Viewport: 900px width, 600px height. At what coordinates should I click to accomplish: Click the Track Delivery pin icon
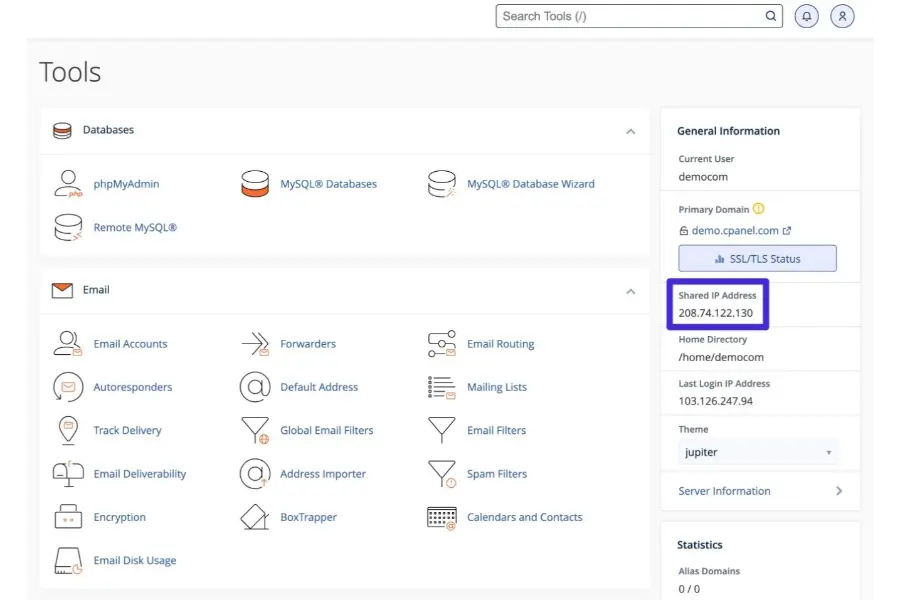pos(68,430)
